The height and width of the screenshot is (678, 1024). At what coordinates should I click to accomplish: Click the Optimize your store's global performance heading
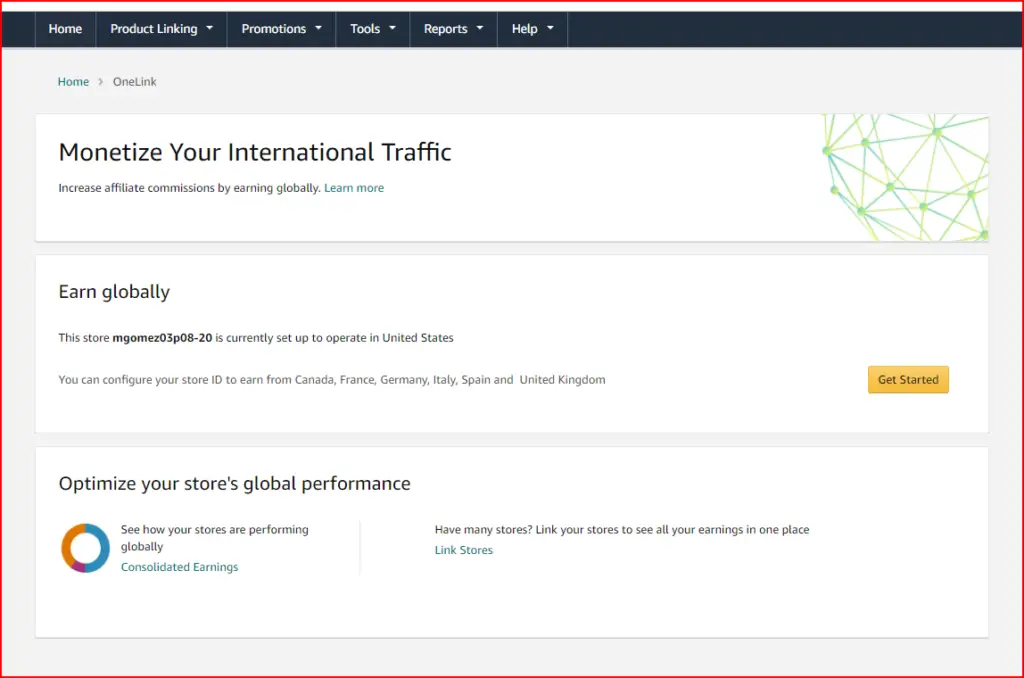[x=234, y=483]
